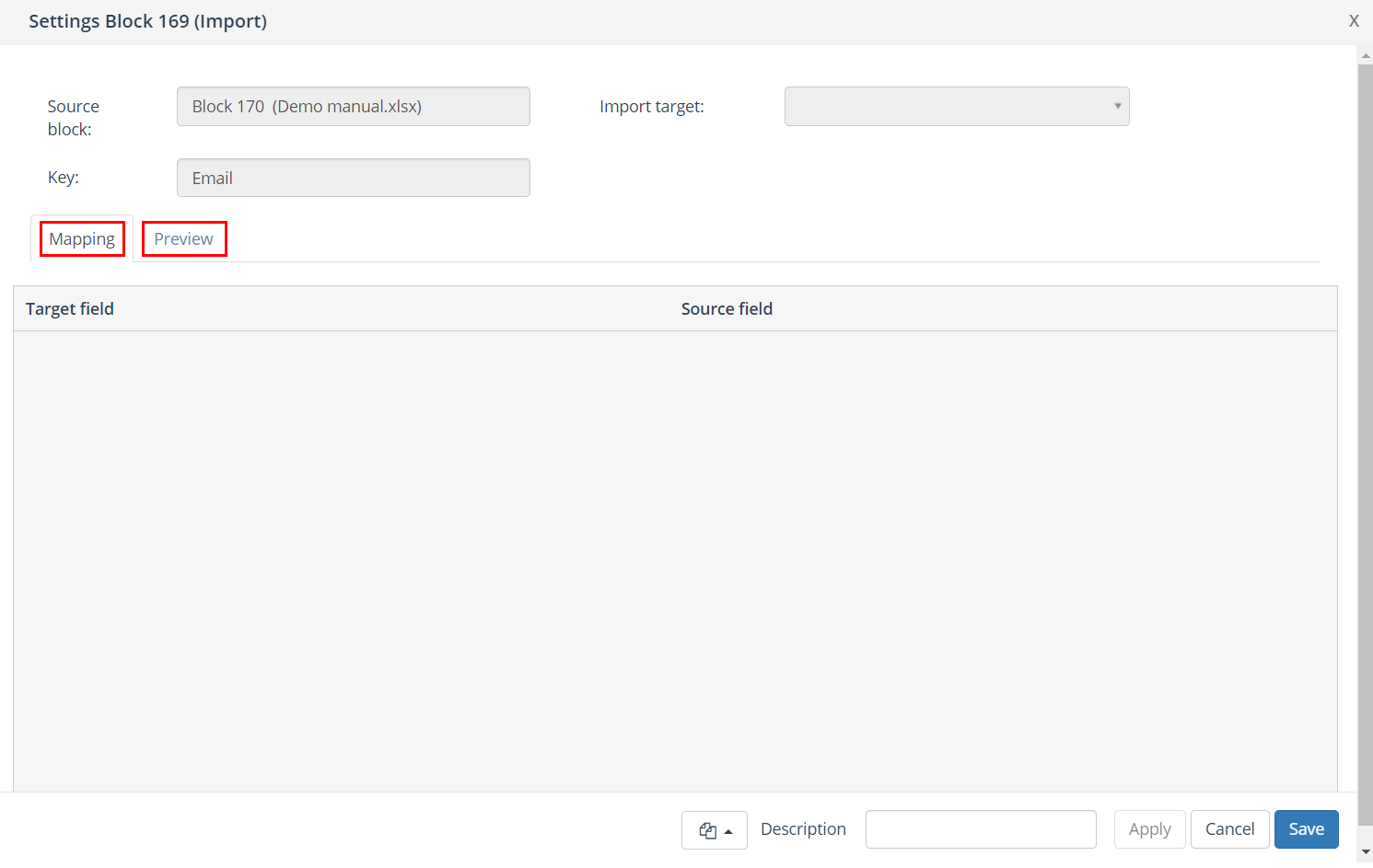Open the Preview tab
This screenshot has width=1373, height=868.
pos(184,239)
